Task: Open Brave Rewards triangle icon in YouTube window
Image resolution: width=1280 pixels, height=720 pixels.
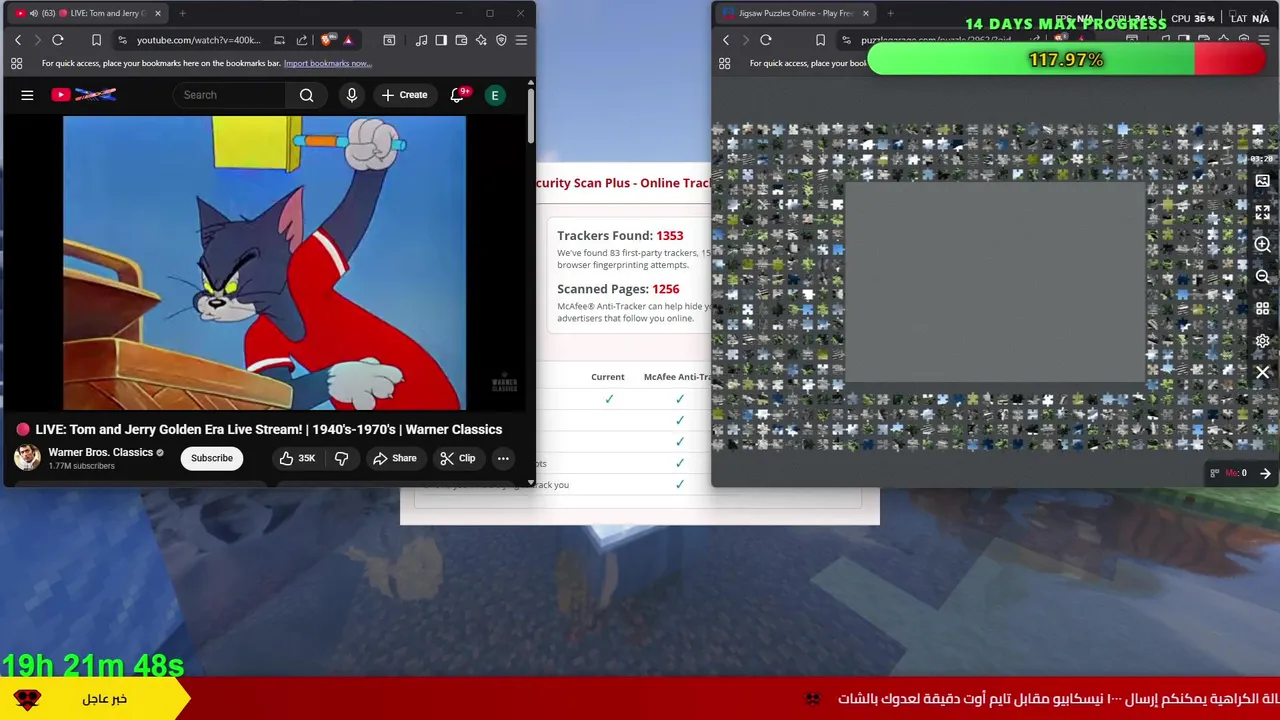Action: (348, 40)
